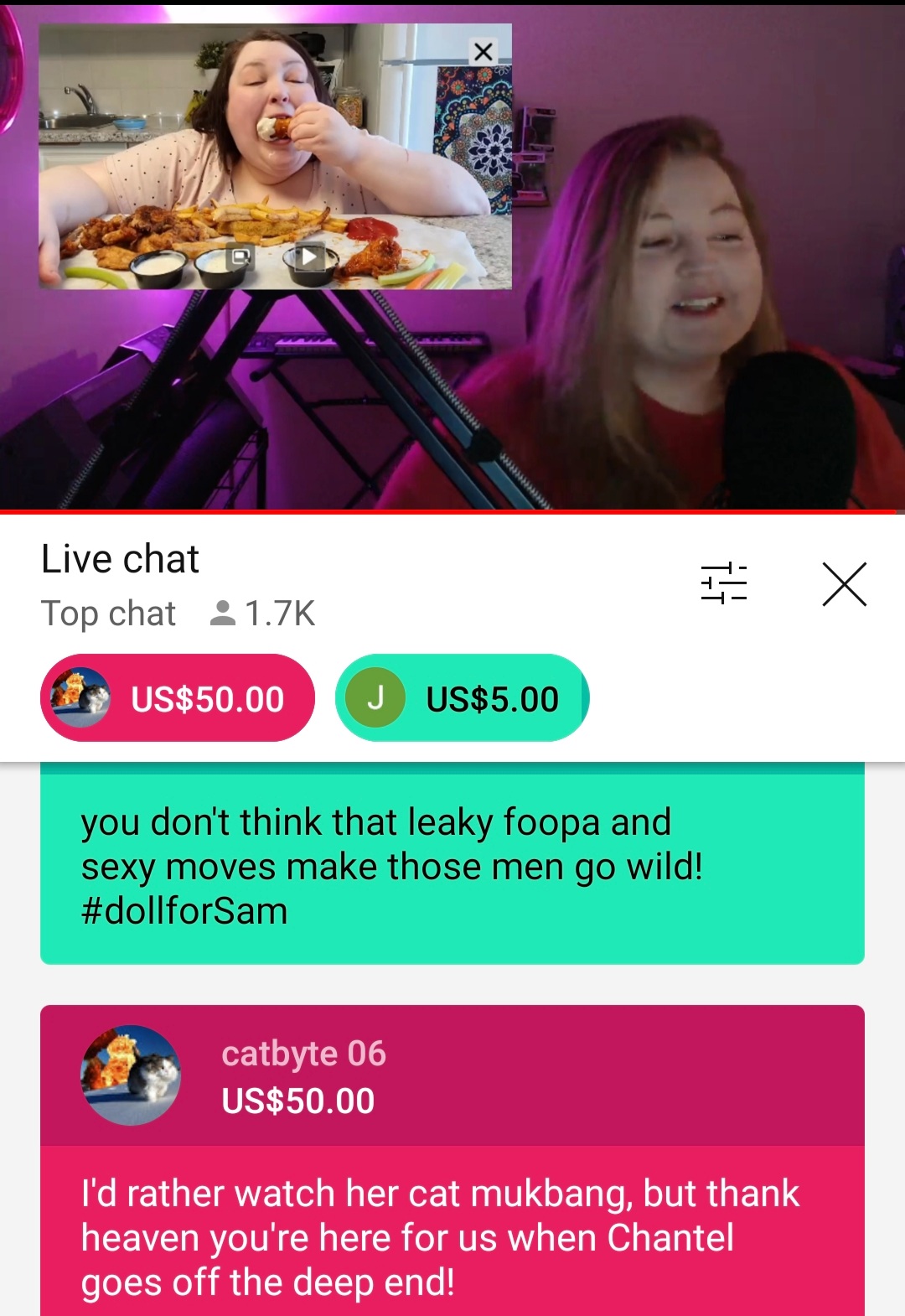Play the picture-in-picture mukbang video

point(308,256)
